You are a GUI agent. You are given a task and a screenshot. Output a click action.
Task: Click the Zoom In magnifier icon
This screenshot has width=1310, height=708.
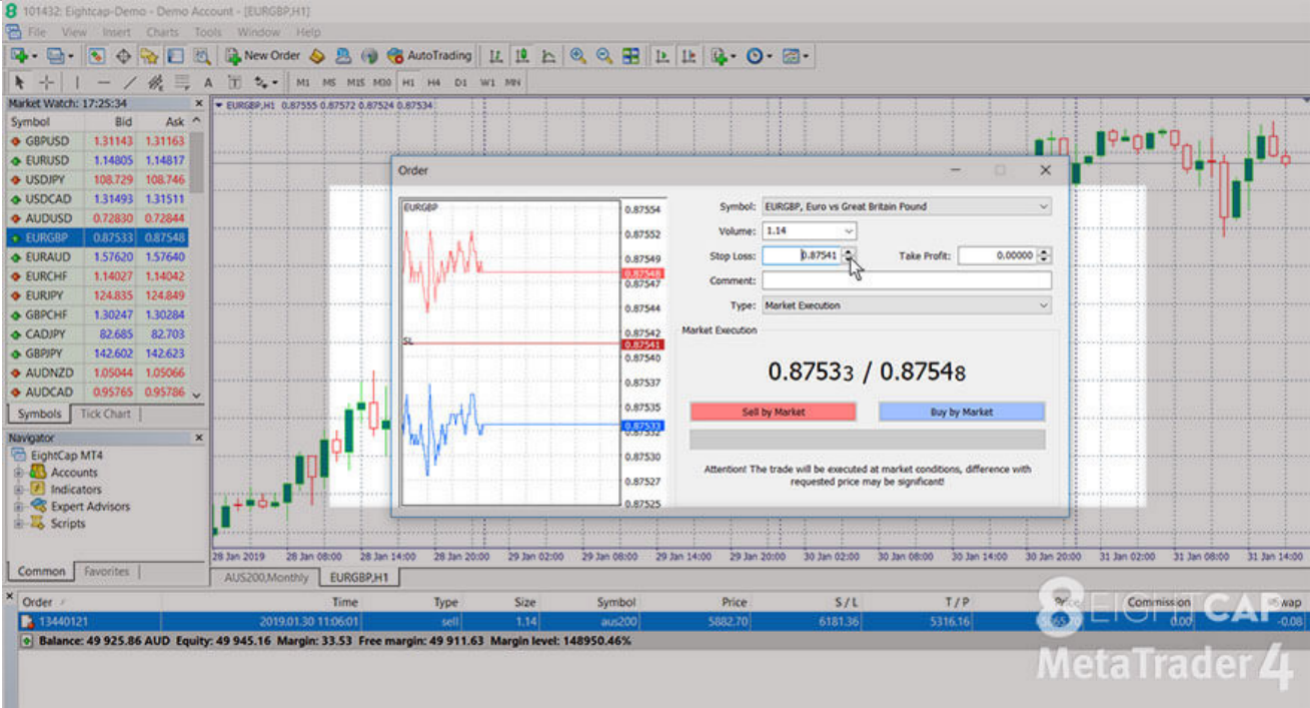578,56
